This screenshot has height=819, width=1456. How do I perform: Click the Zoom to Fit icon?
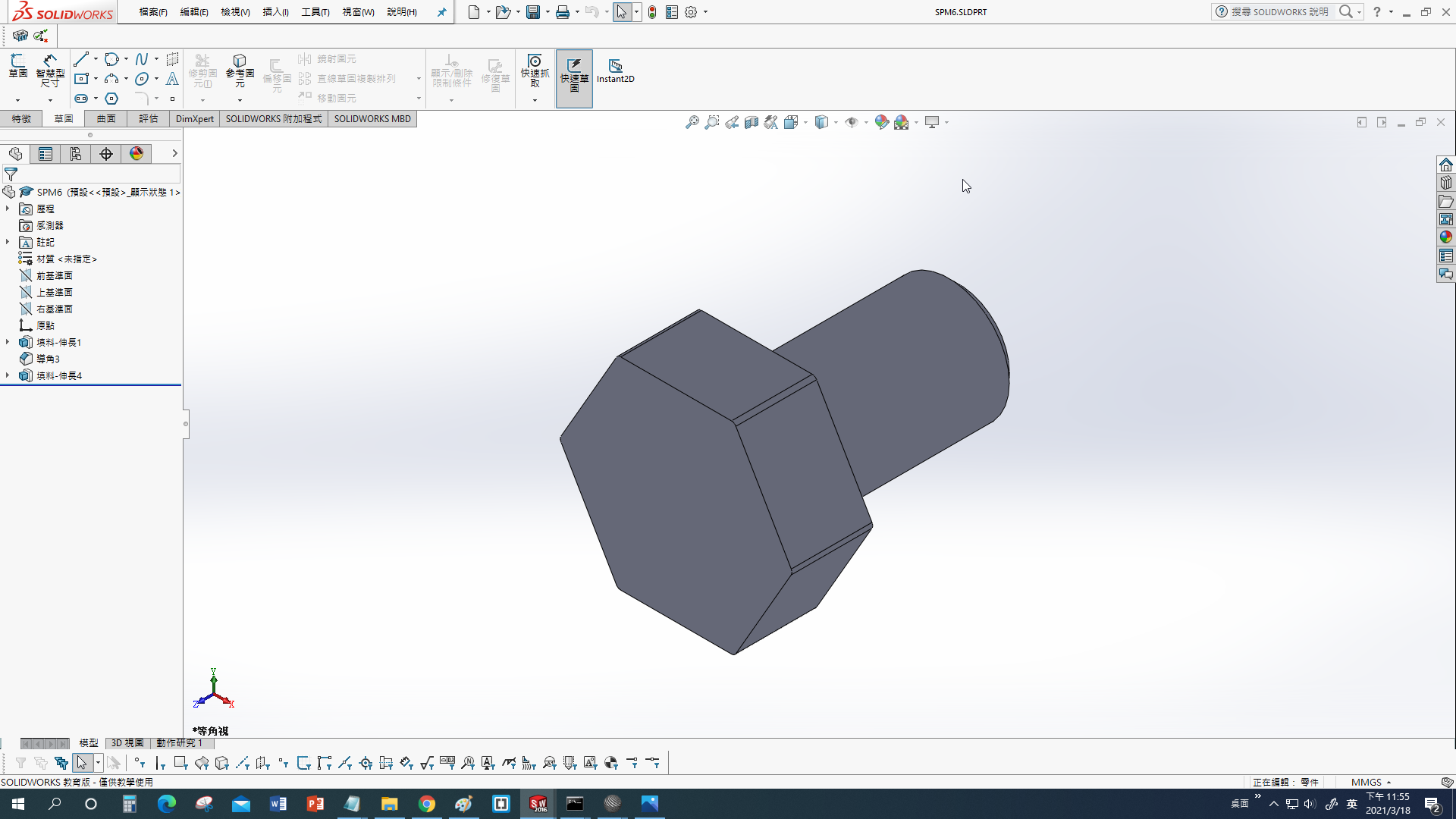(x=692, y=122)
